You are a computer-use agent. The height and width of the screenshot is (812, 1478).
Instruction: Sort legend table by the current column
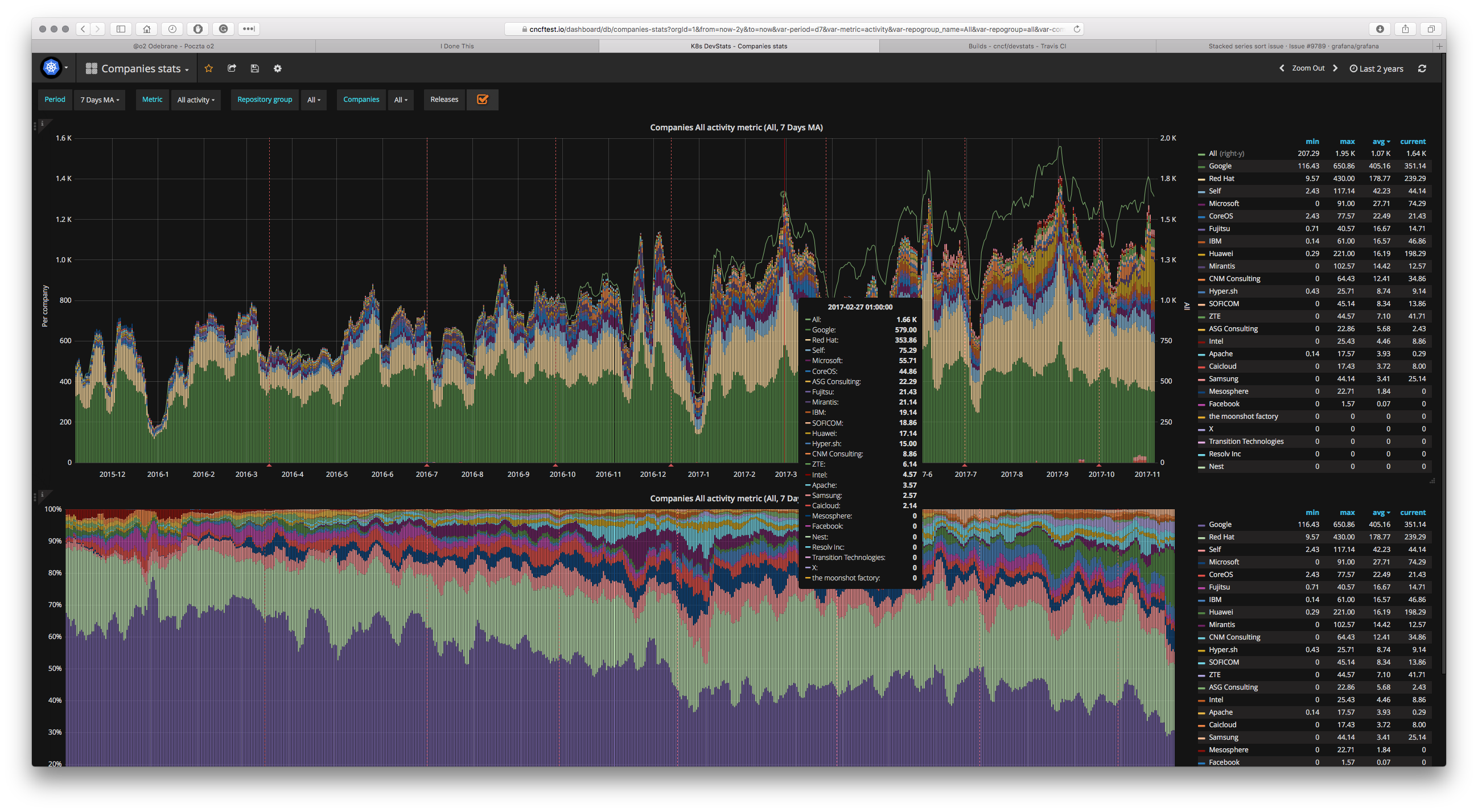tap(1413, 141)
